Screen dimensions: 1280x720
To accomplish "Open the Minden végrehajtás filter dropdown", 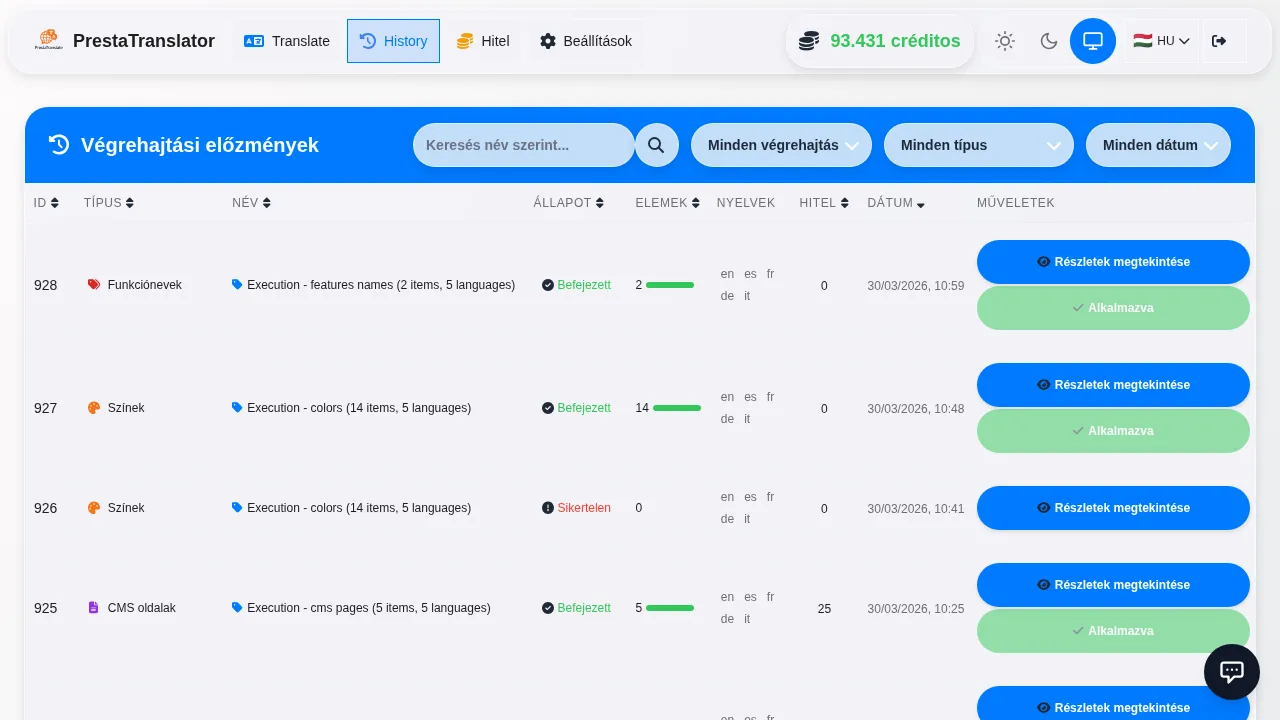I will coord(781,145).
